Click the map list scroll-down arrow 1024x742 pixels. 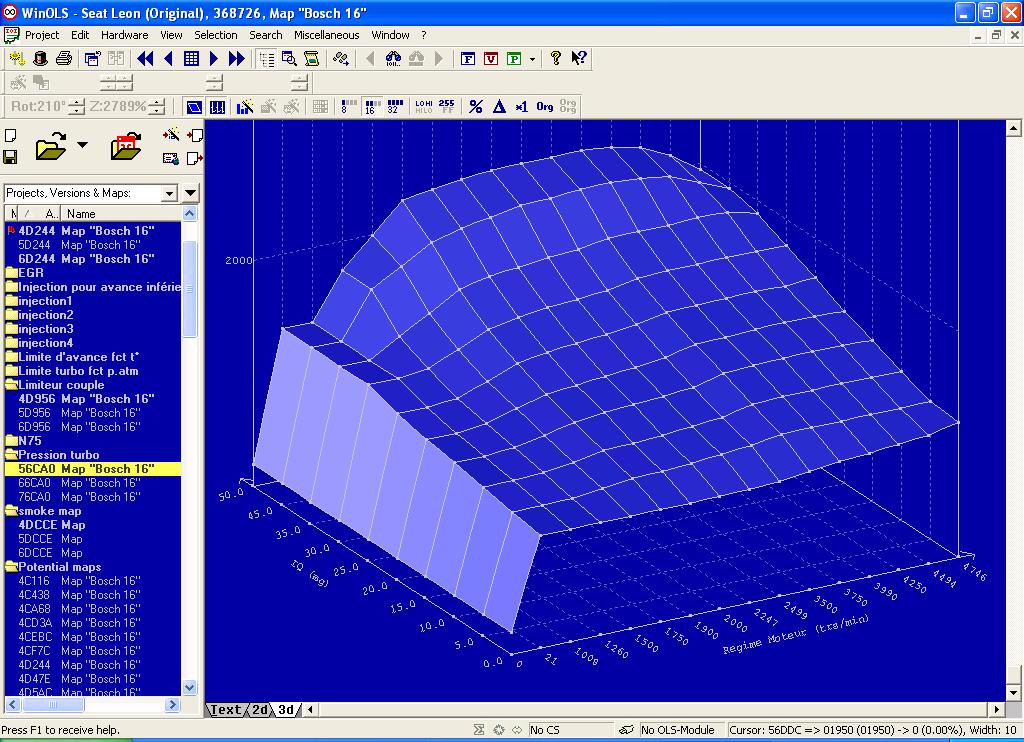coord(189,687)
